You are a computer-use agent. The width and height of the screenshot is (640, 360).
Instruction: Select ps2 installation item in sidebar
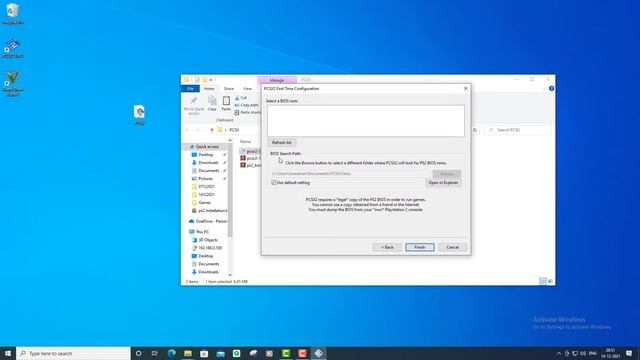click(x=209, y=211)
